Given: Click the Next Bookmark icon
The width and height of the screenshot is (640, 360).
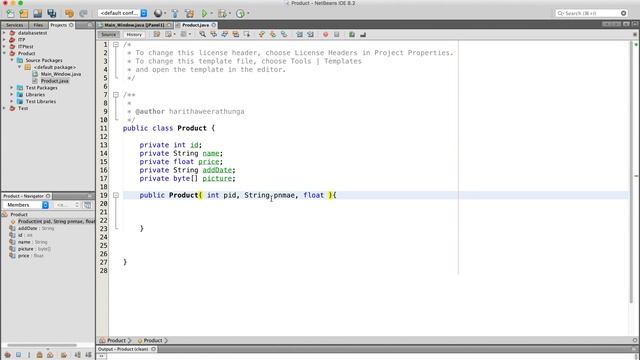Looking at the screenshot, I should (x=273, y=35).
